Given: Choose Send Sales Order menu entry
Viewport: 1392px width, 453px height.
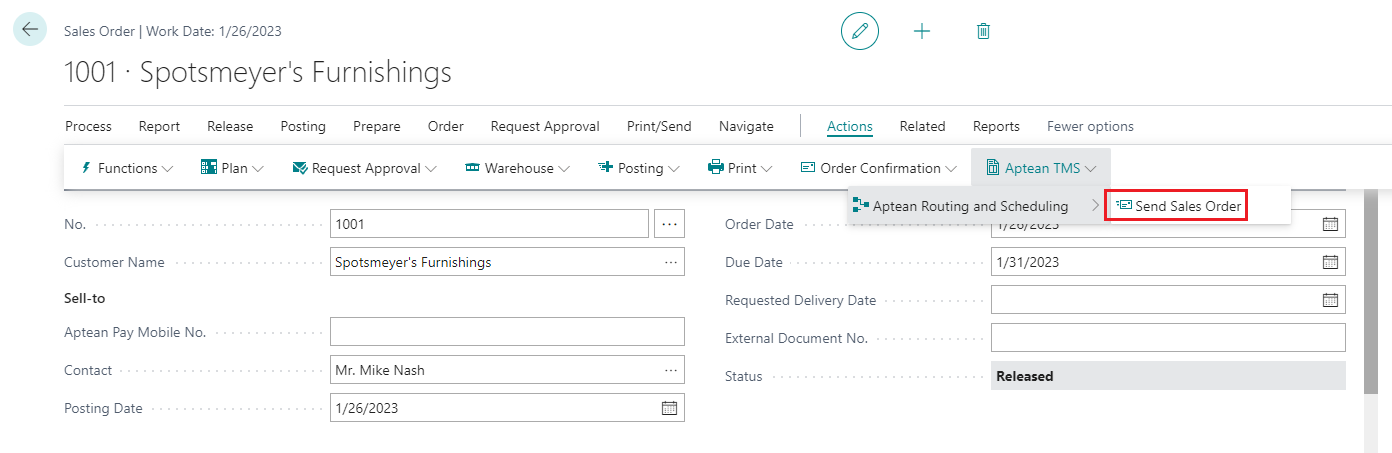Looking at the screenshot, I should point(1179,206).
